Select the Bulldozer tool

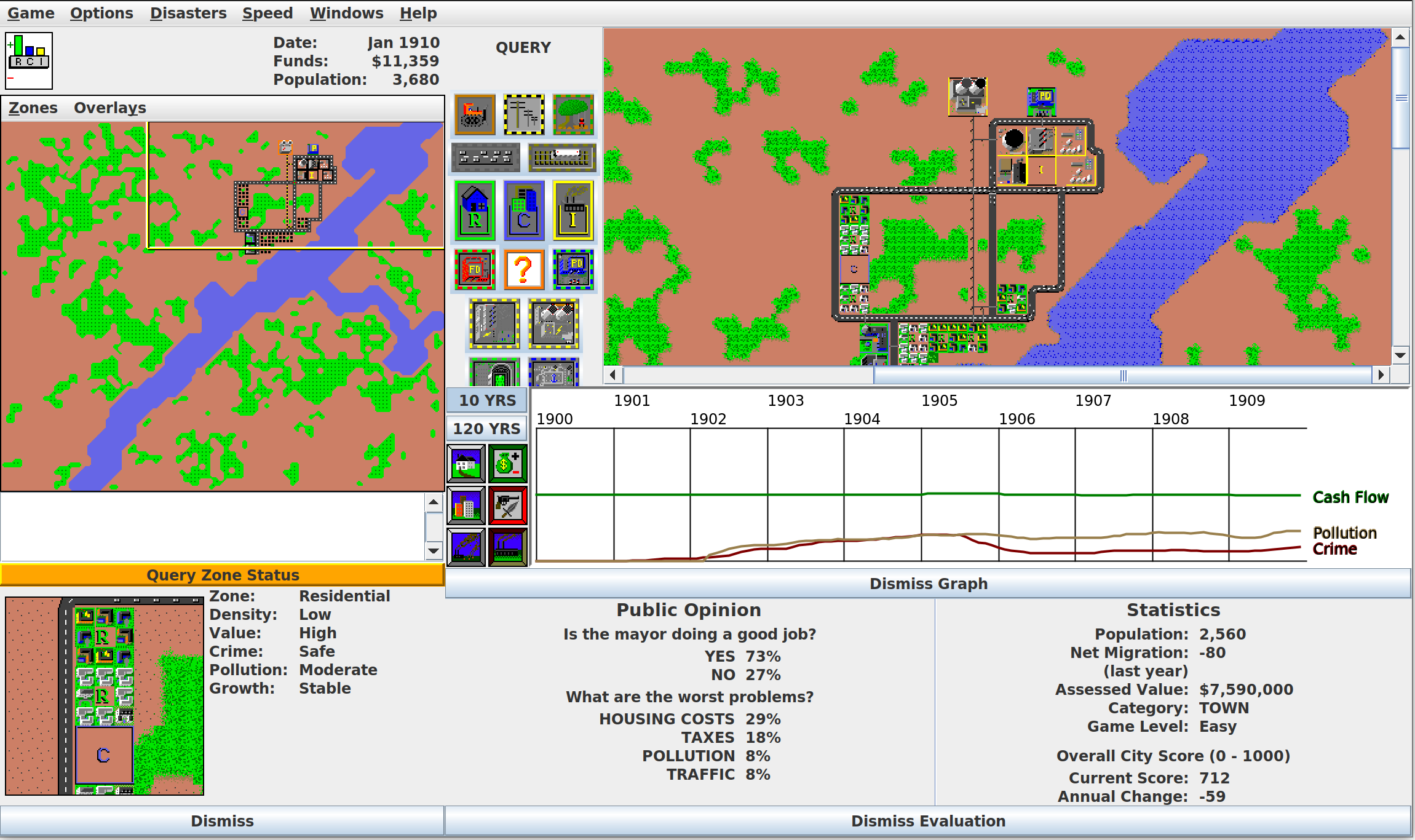point(474,114)
